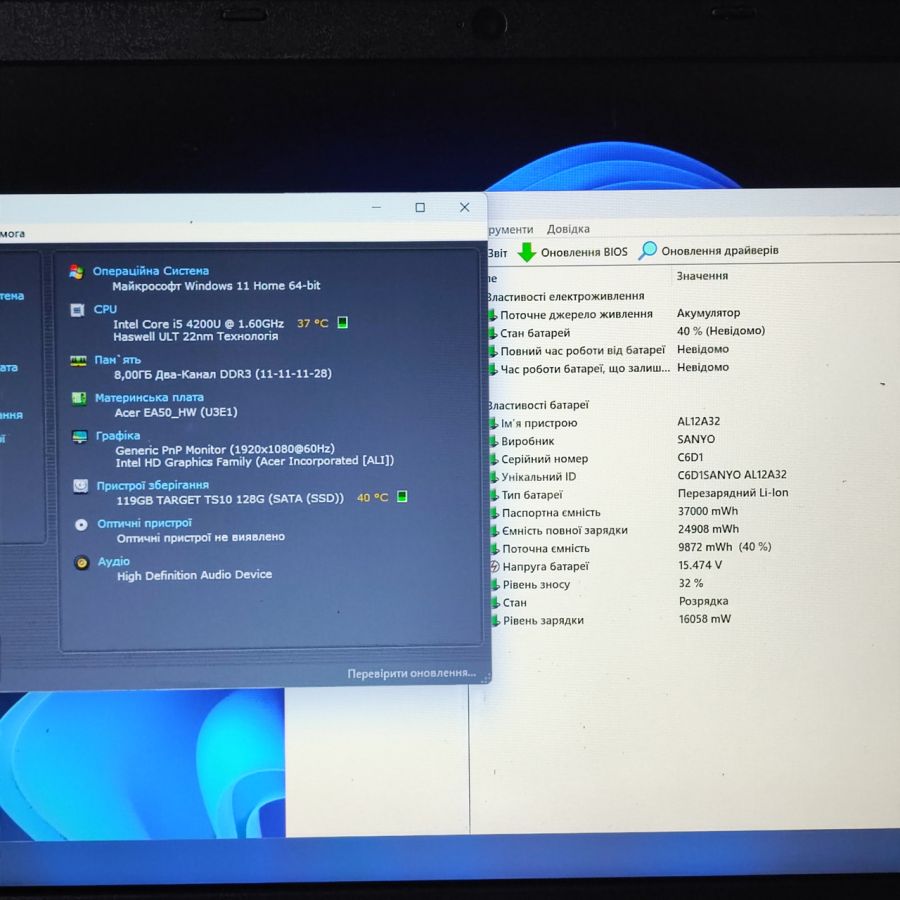
Task: Click the RAM memory icon
Action: click(x=78, y=360)
